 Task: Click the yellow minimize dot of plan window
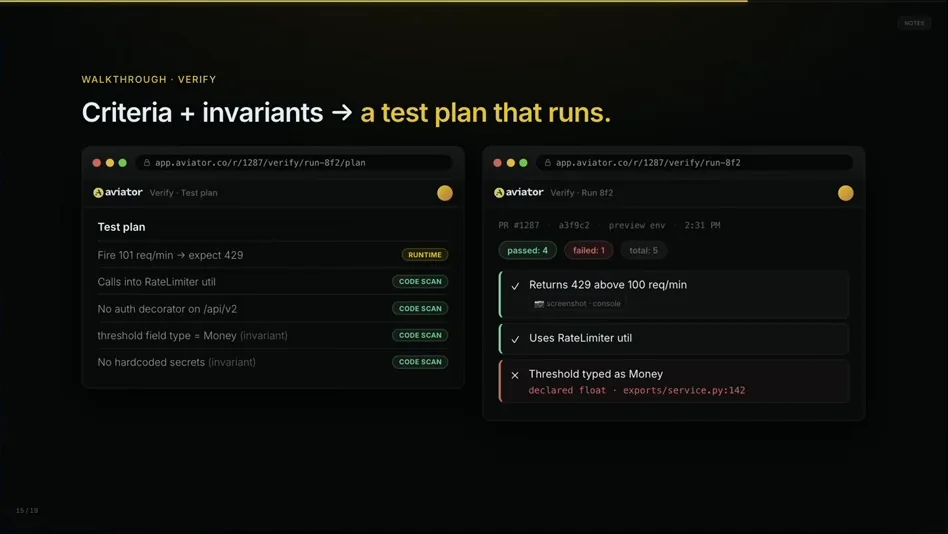[x=110, y=163]
